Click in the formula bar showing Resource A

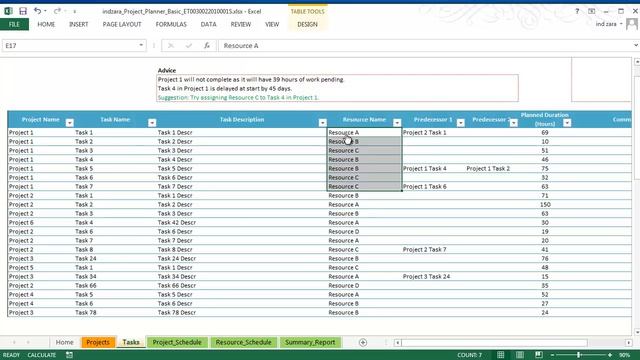click(x=424, y=45)
